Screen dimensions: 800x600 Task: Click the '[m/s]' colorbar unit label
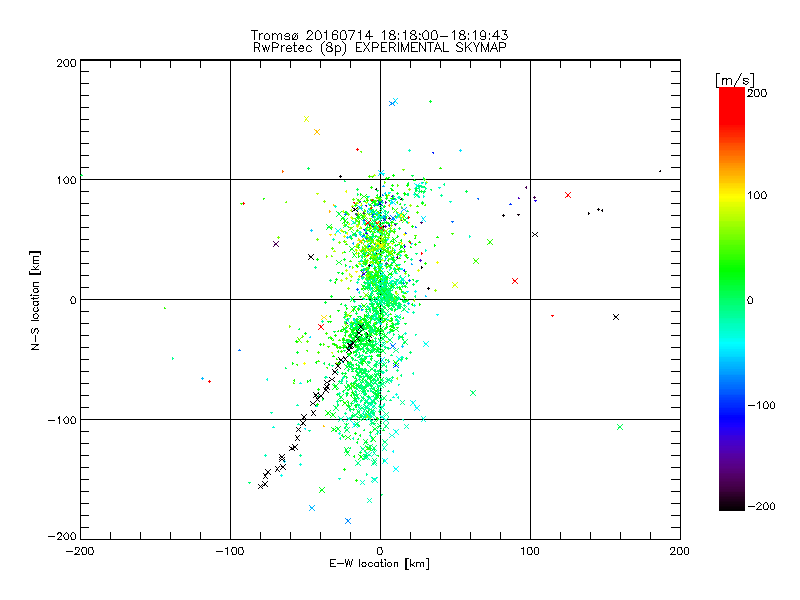[x=735, y=80]
